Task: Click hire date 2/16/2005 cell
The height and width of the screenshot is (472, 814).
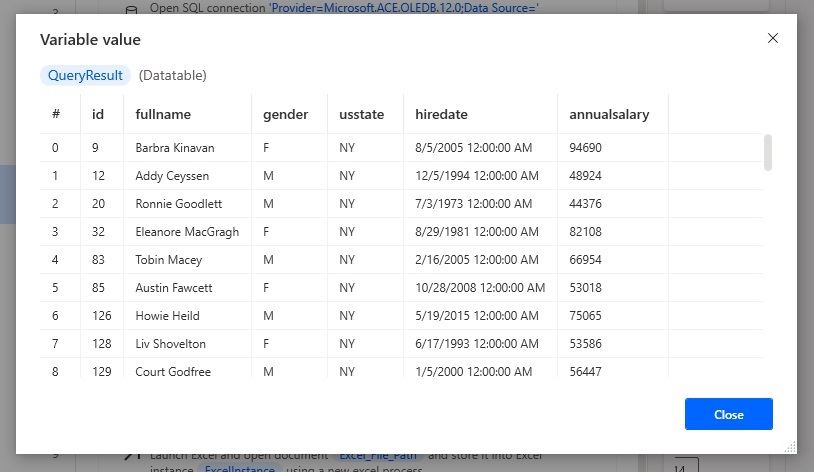Action: point(477,260)
